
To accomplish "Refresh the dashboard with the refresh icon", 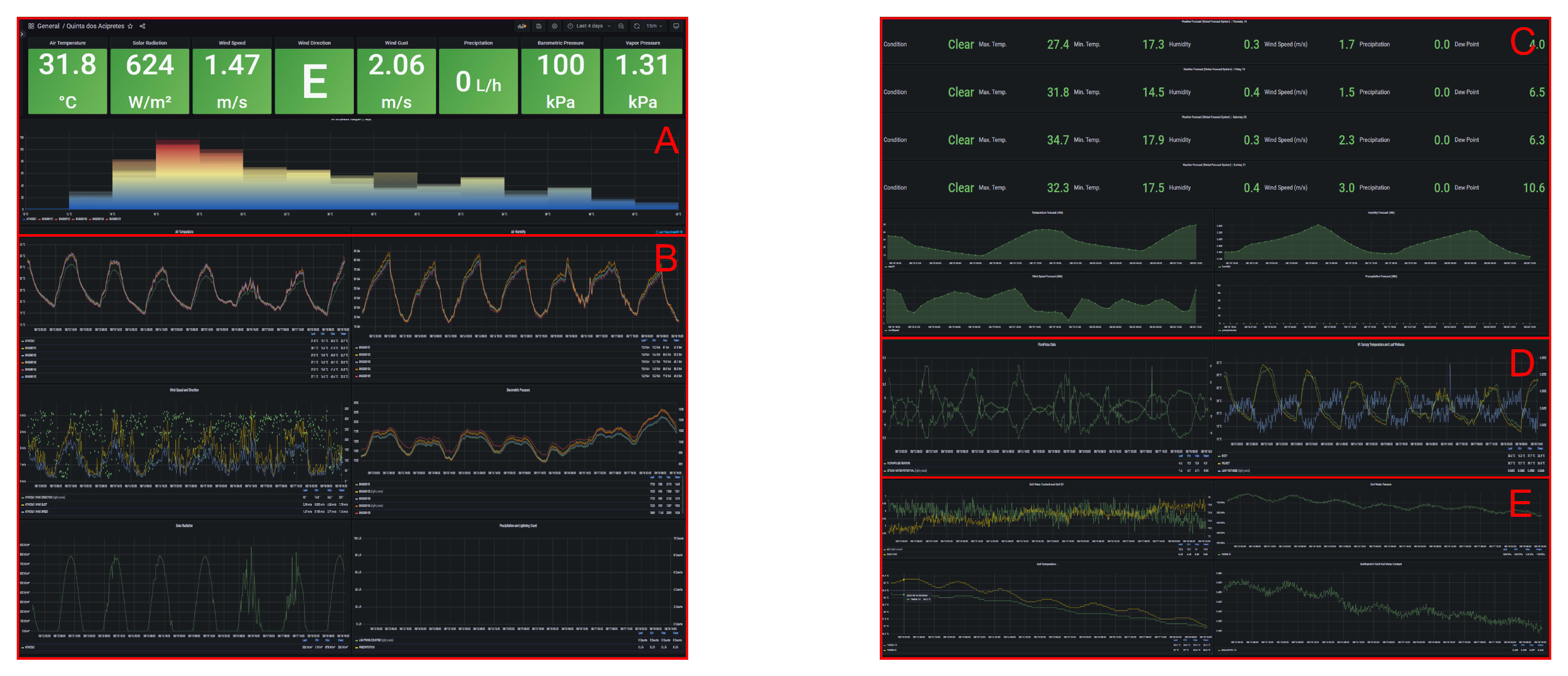I will point(637,26).
